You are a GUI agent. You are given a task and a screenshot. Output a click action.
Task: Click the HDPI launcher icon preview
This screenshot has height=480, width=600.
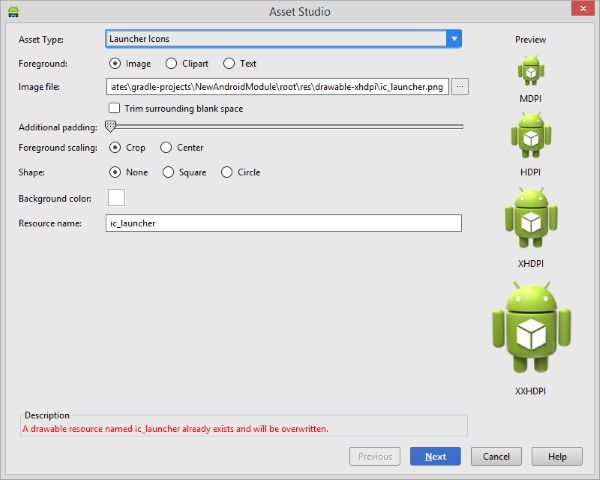(531, 135)
